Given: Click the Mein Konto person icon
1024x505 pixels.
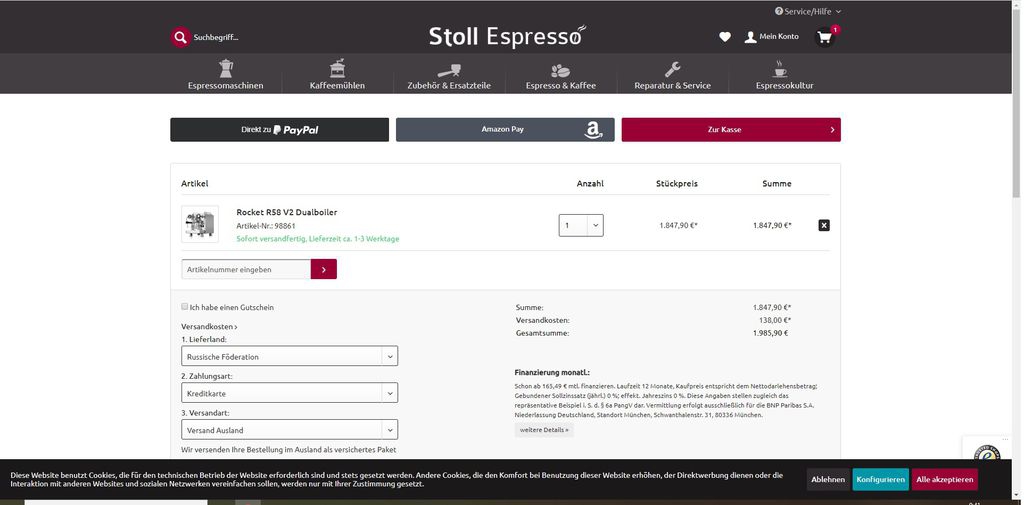Looking at the screenshot, I should point(751,37).
